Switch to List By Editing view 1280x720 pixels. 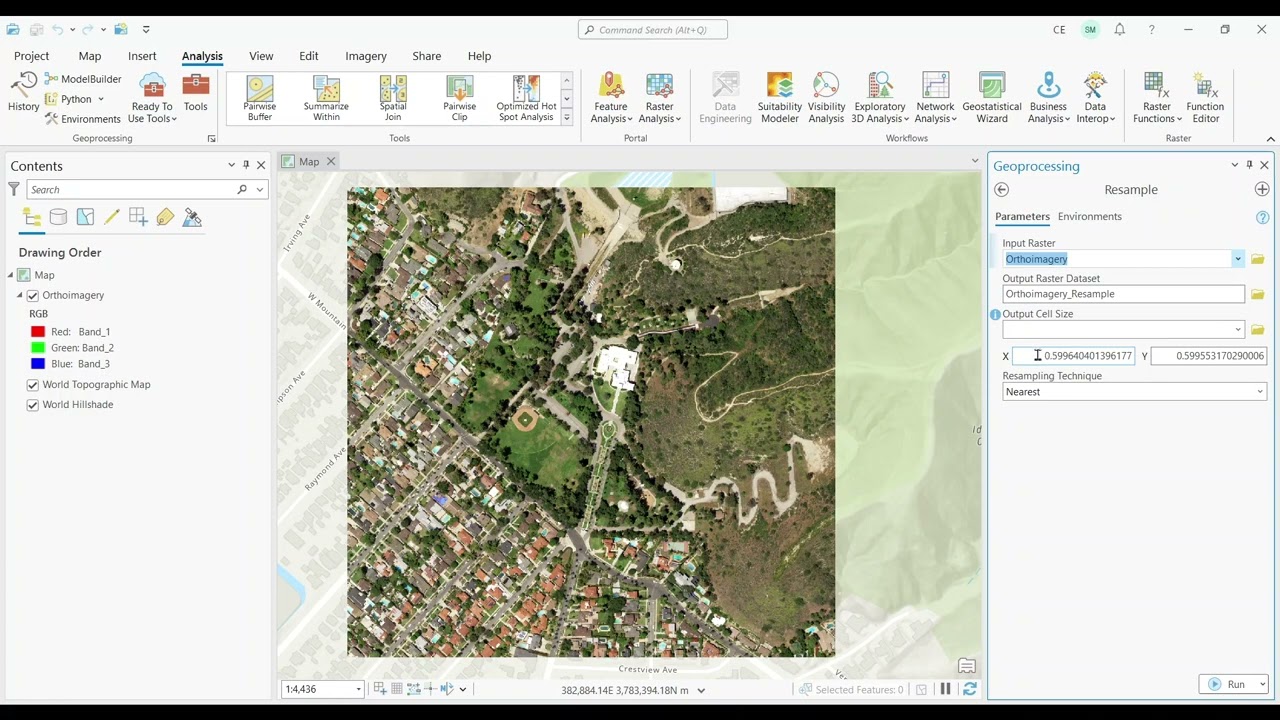click(x=112, y=217)
